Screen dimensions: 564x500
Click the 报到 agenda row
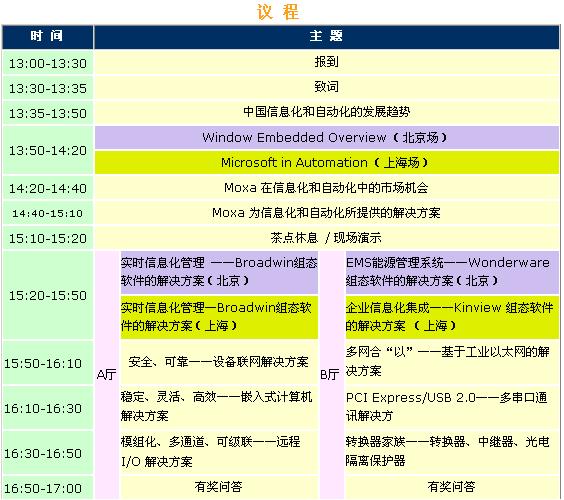point(326,62)
